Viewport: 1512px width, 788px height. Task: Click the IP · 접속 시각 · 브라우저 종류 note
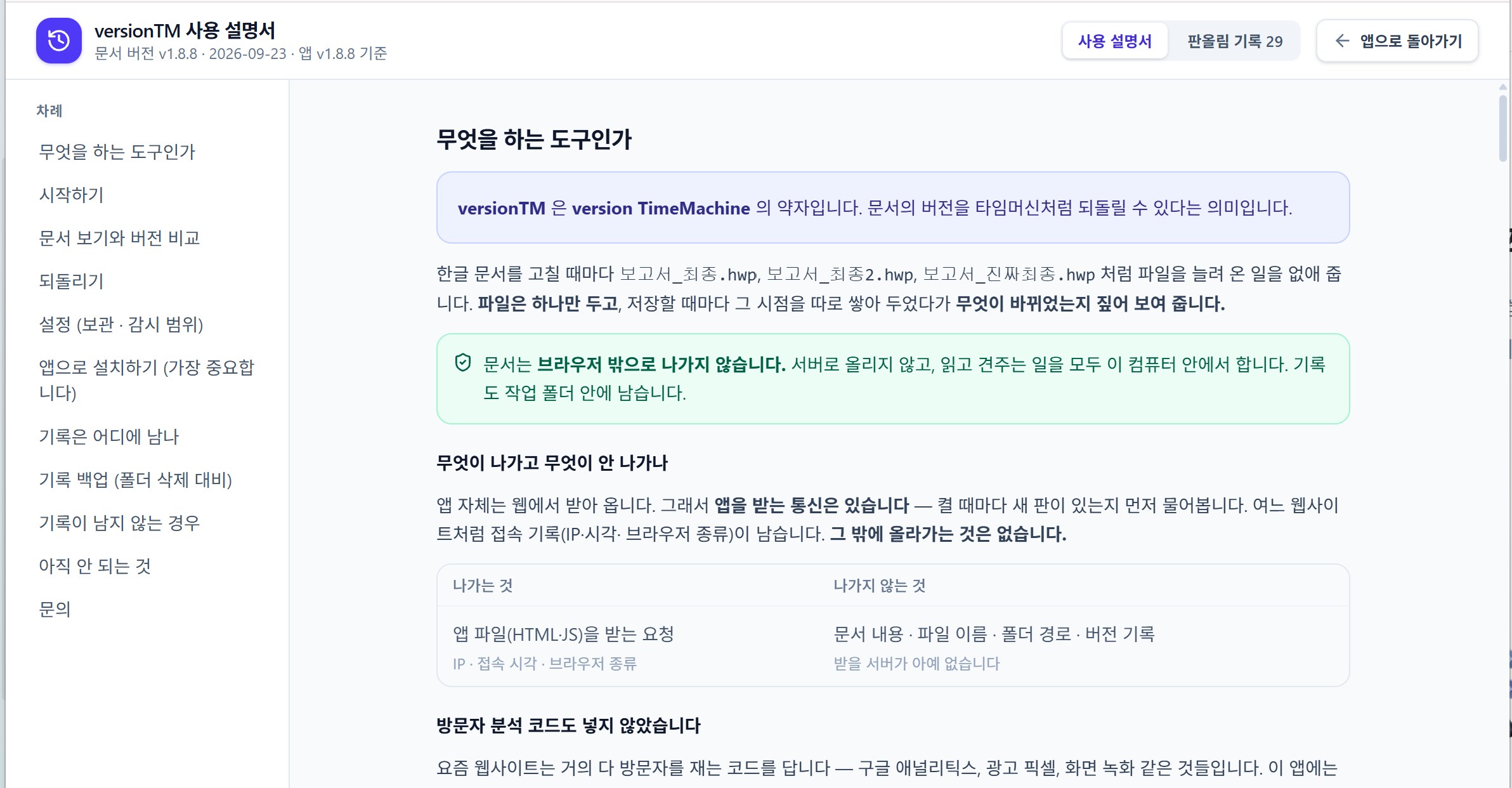(x=545, y=664)
